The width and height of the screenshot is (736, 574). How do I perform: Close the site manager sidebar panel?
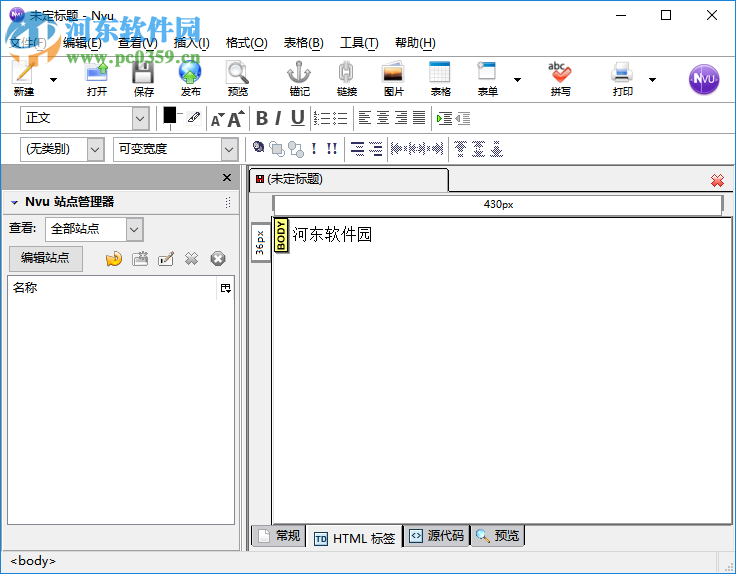pyautogui.click(x=227, y=178)
